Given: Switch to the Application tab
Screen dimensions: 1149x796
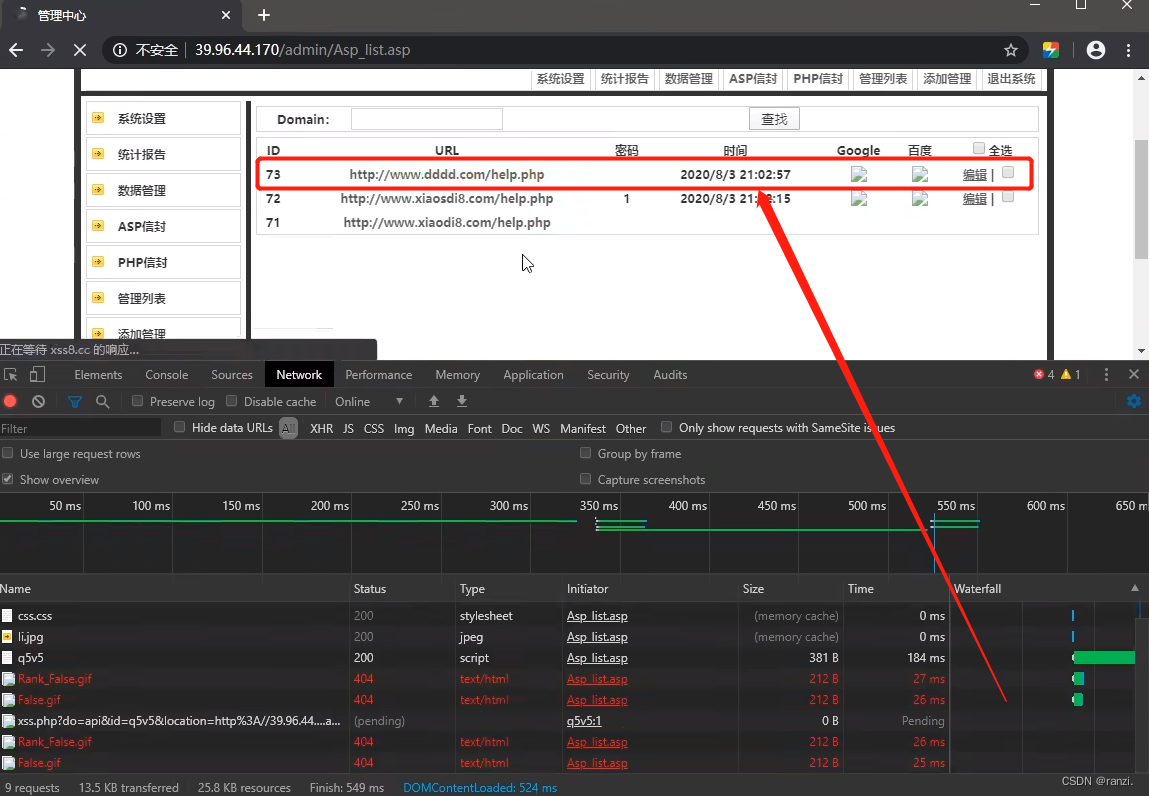Looking at the screenshot, I should tap(533, 375).
